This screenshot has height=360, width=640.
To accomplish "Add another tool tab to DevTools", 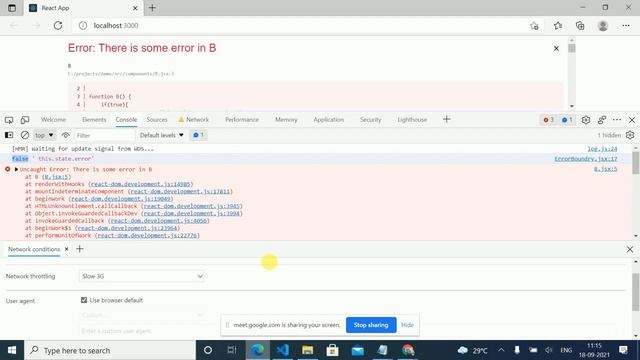I will (x=447, y=119).
